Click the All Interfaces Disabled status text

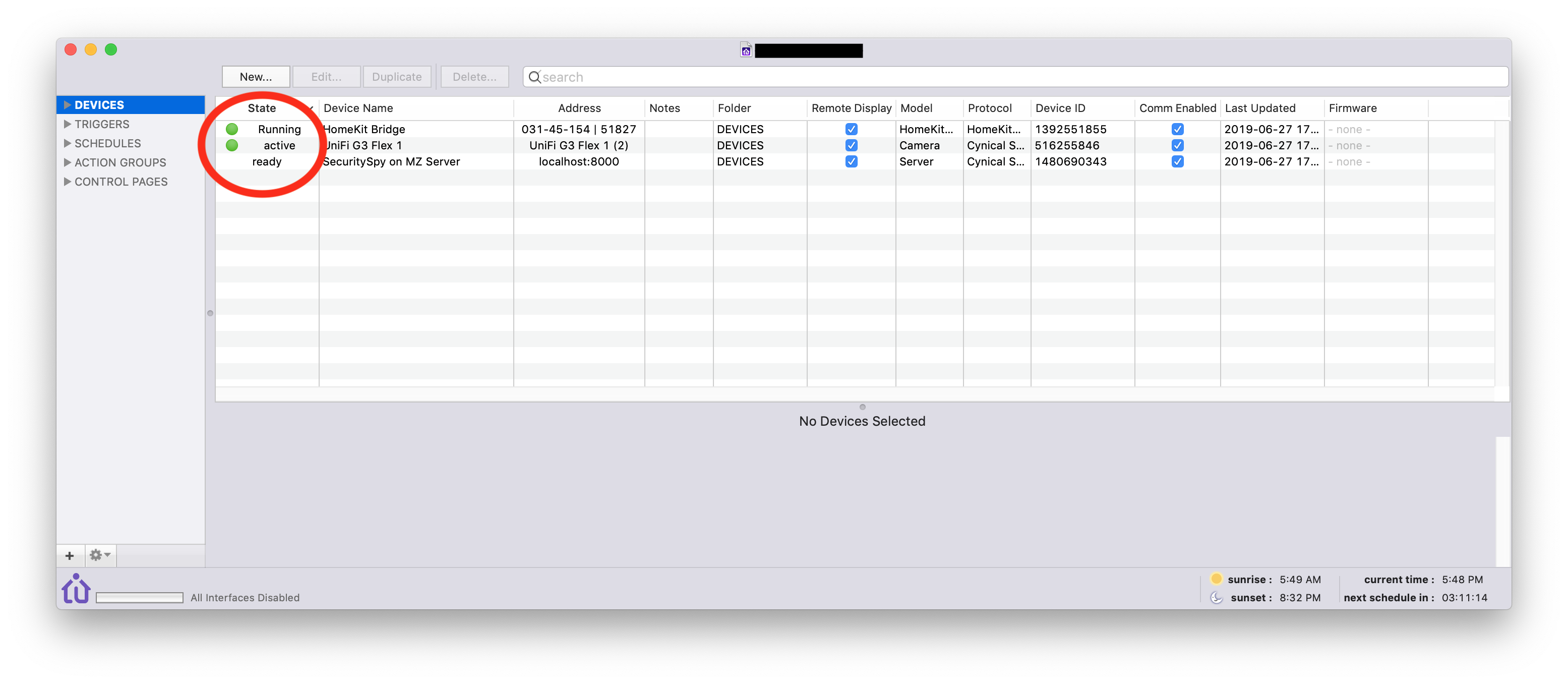pyautogui.click(x=245, y=598)
